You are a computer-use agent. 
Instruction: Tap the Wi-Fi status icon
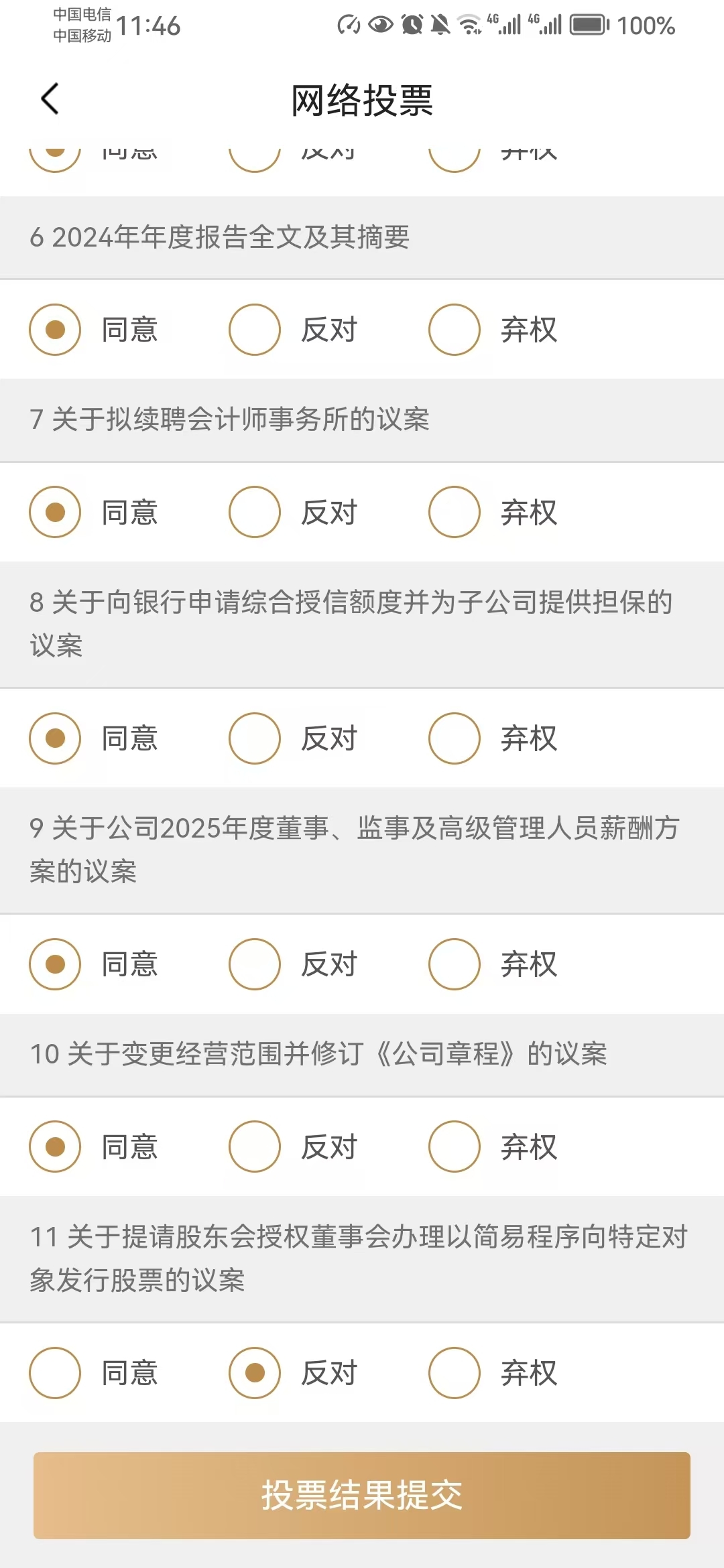(469, 25)
